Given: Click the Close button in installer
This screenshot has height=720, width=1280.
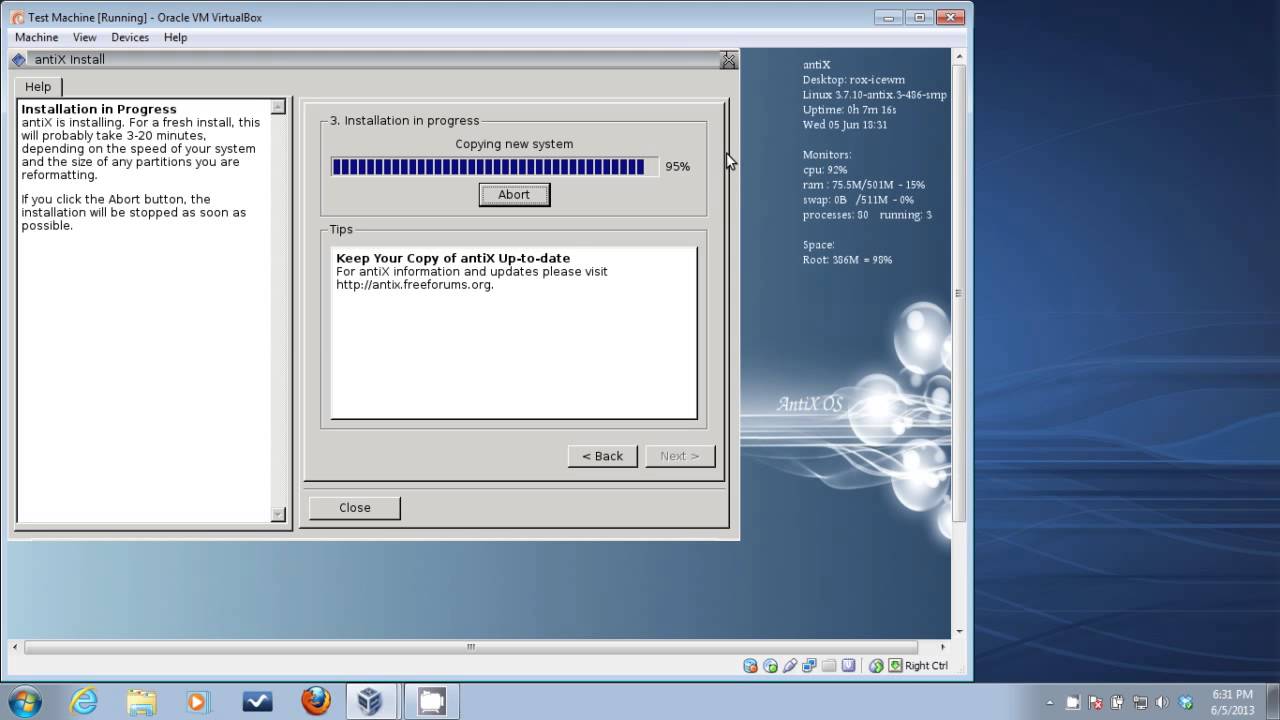Looking at the screenshot, I should 355,507.
